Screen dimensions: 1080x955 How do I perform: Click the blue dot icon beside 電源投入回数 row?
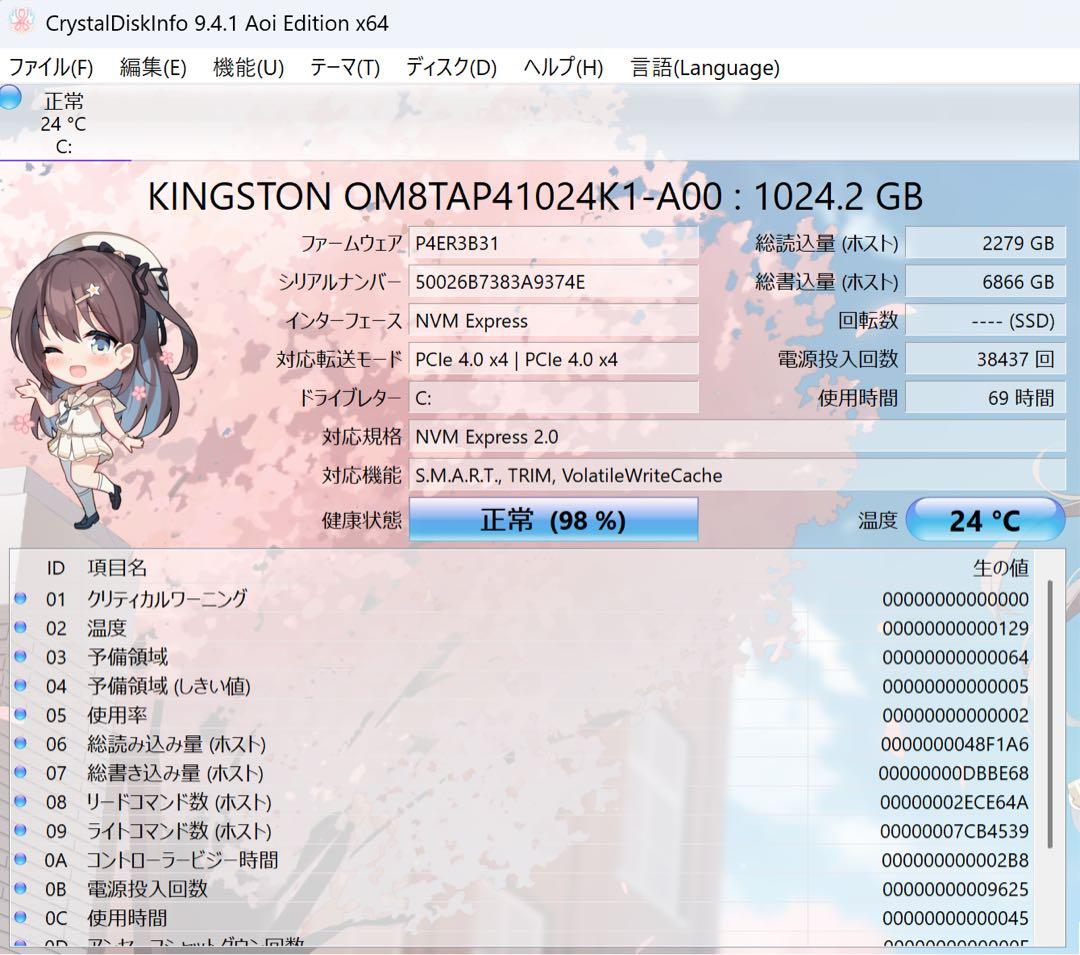[22, 889]
